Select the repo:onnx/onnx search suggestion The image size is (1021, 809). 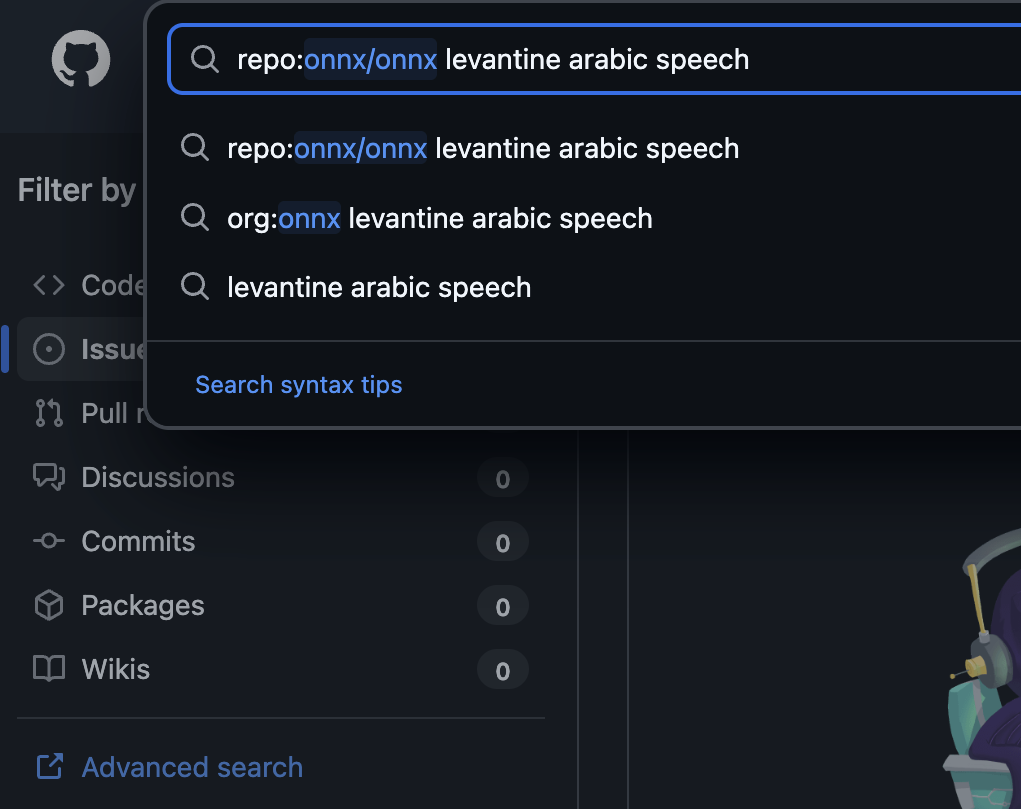[x=483, y=149]
